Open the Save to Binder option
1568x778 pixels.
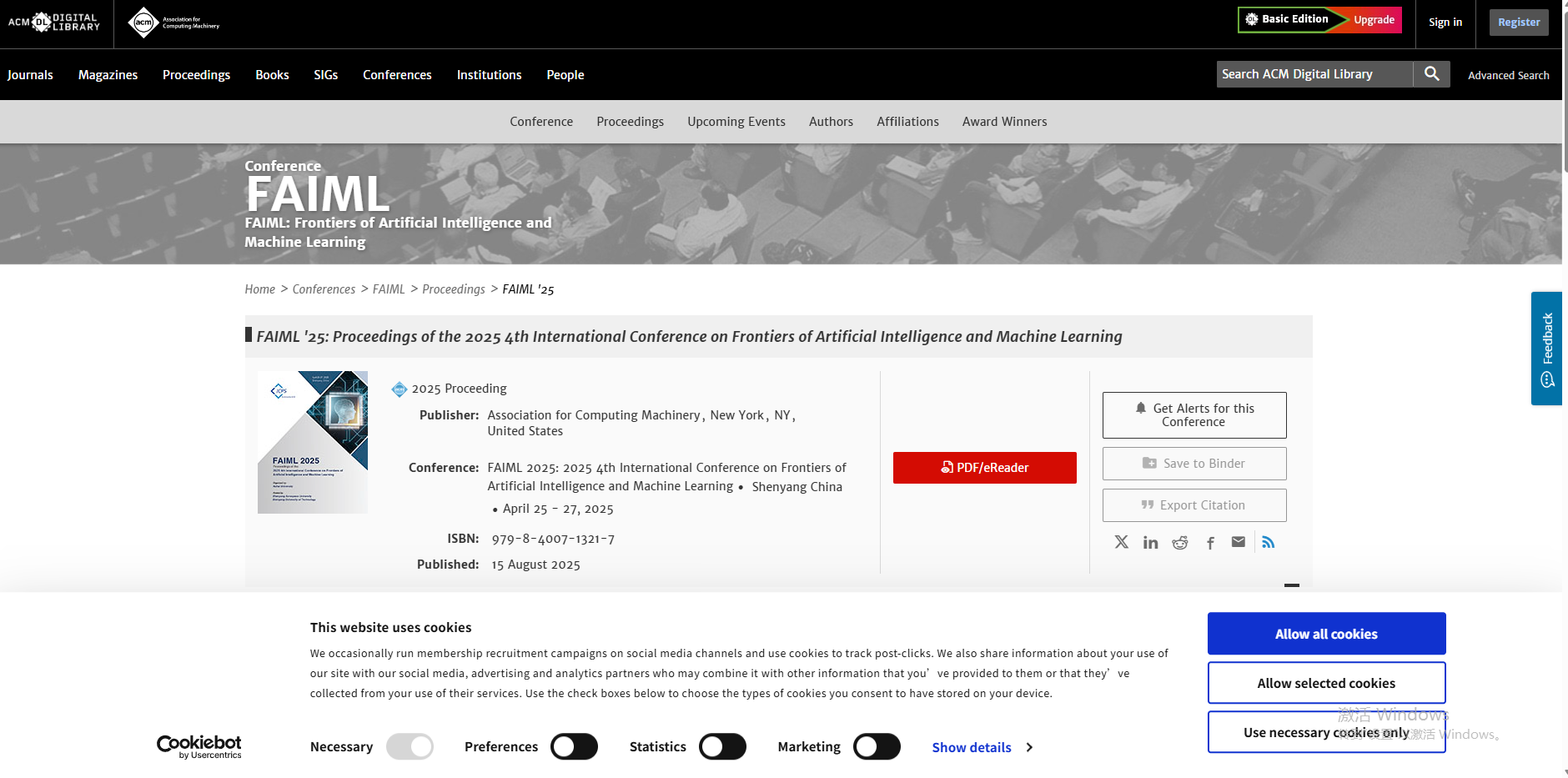tap(1194, 464)
